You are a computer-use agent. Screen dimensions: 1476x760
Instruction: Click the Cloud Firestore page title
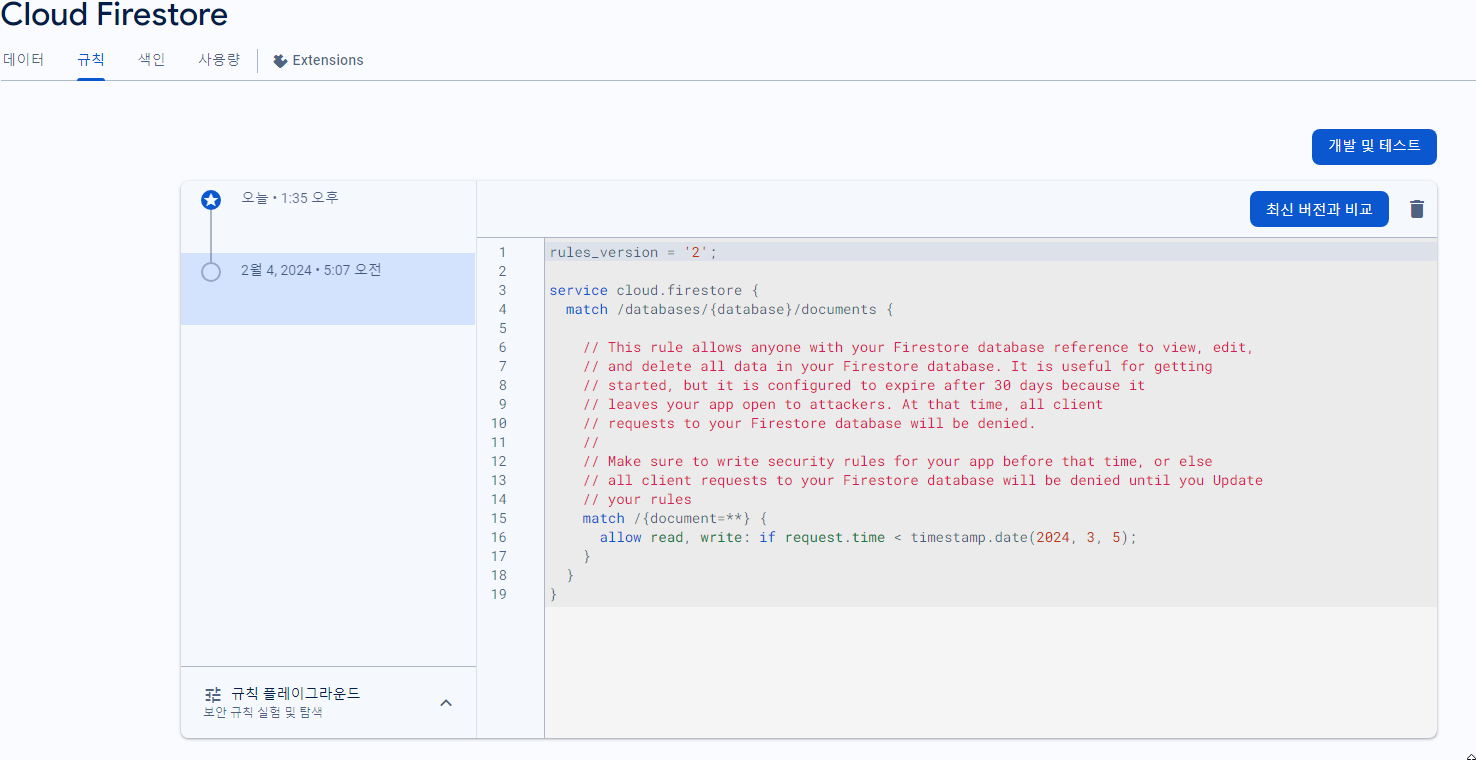(114, 15)
